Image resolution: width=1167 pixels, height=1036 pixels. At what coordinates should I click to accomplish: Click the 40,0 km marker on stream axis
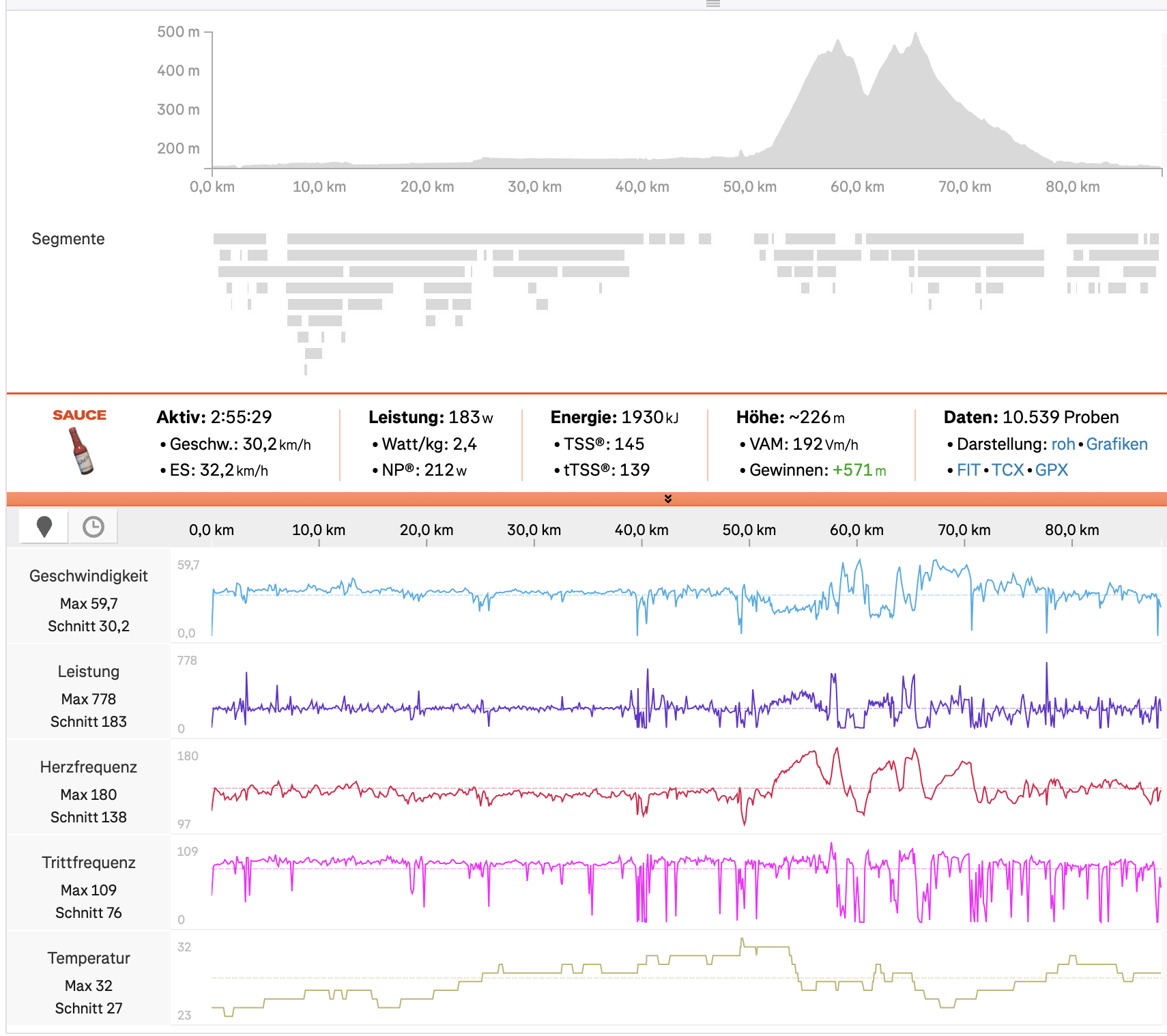pyautogui.click(x=642, y=530)
